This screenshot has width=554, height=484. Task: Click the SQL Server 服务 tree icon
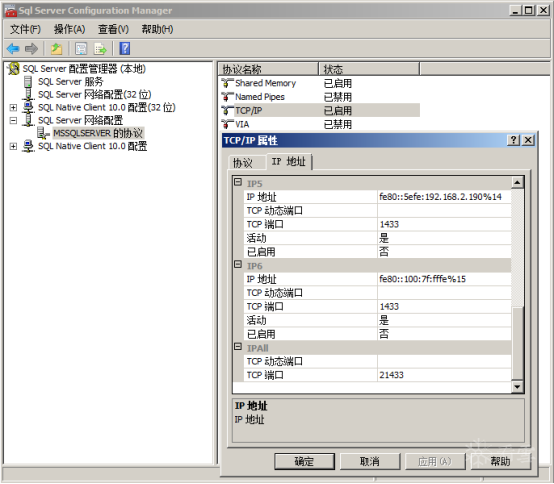[x=28, y=82]
